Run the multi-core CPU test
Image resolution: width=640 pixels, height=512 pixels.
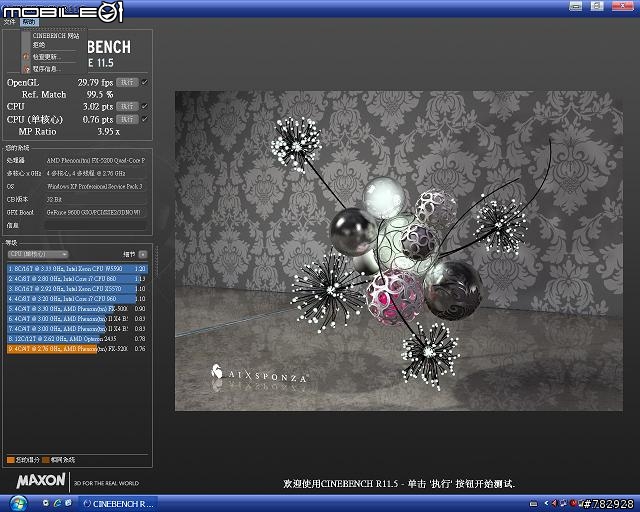tap(127, 106)
